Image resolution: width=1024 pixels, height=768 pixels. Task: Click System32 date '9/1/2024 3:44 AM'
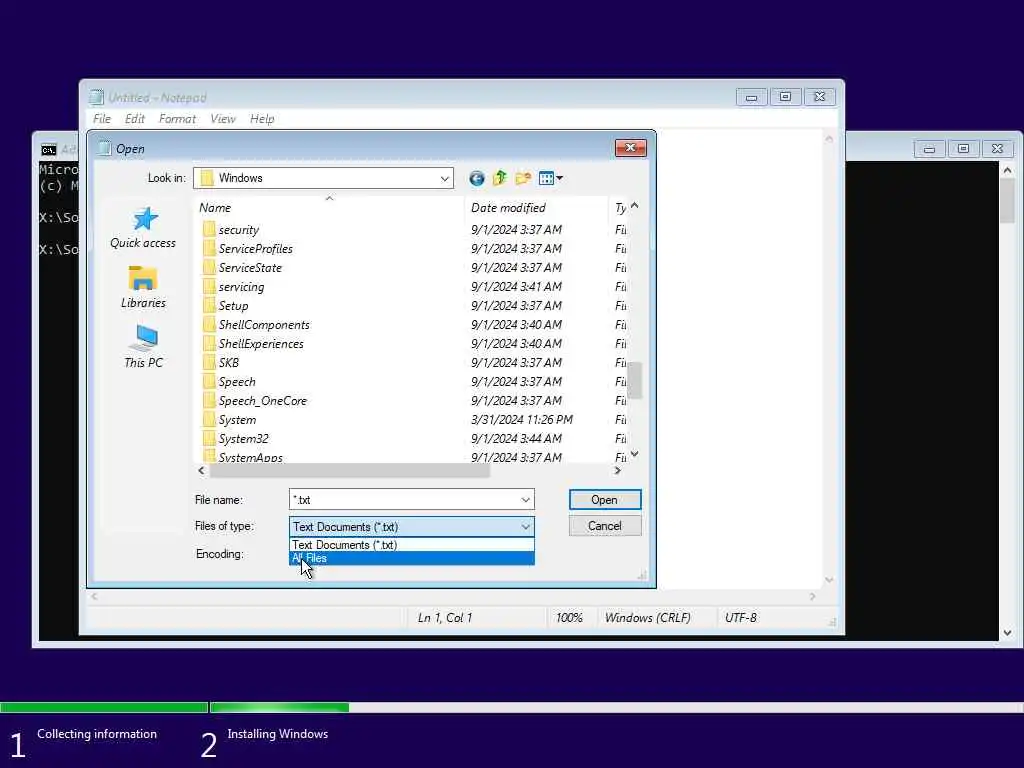(516, 439)
